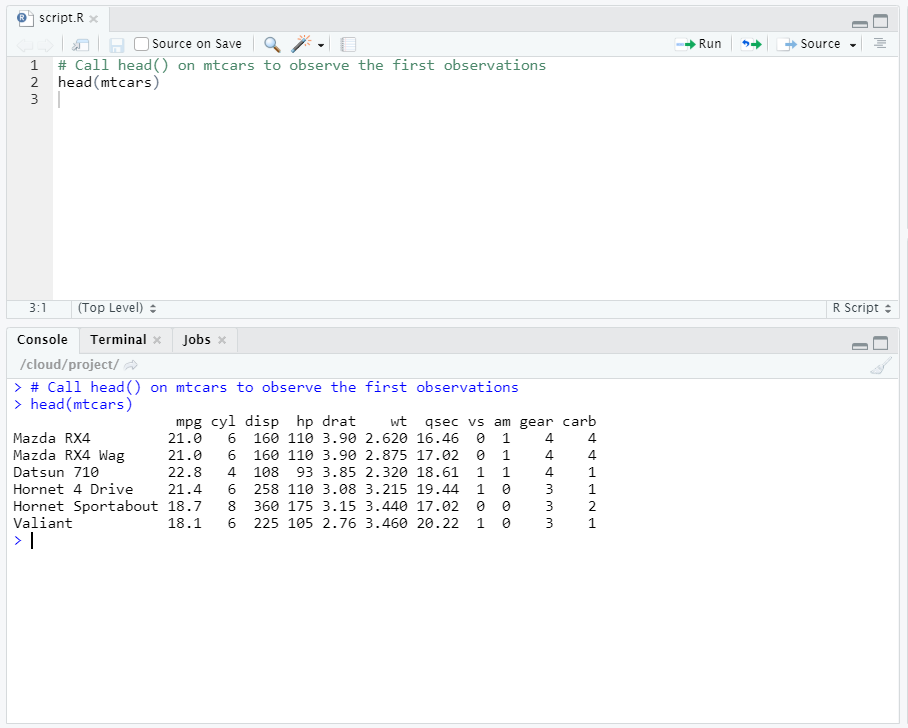908x728 pixels.
Task: Click the view working directory arrow icon
Action: (x=131, y=365)
